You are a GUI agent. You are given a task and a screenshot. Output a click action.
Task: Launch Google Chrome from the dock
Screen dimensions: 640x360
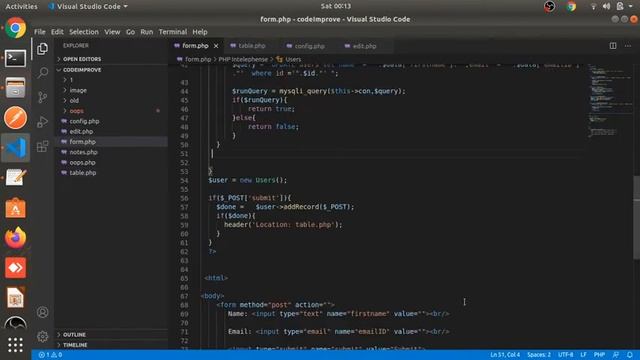[16, 28]
